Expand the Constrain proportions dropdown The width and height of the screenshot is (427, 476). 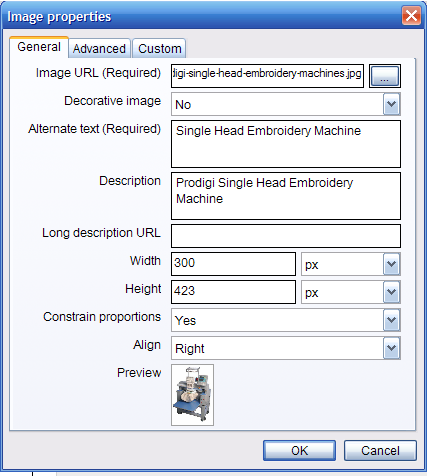click(x=286, y=320)
